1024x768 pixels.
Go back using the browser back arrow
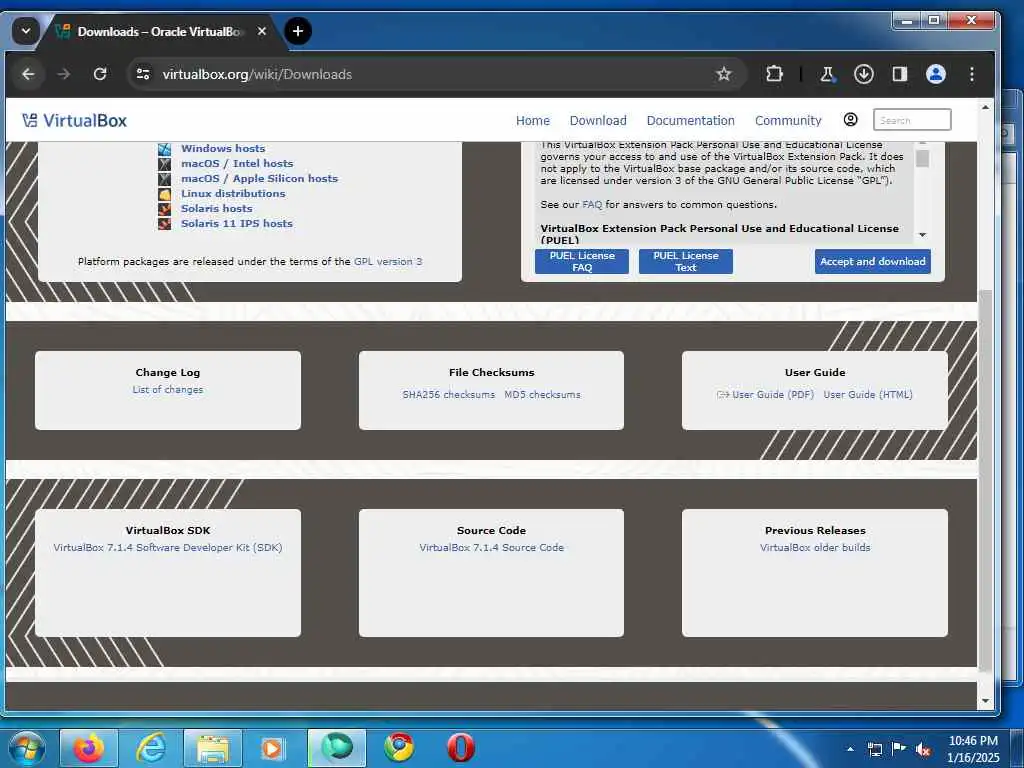click(x=28, y=74)
